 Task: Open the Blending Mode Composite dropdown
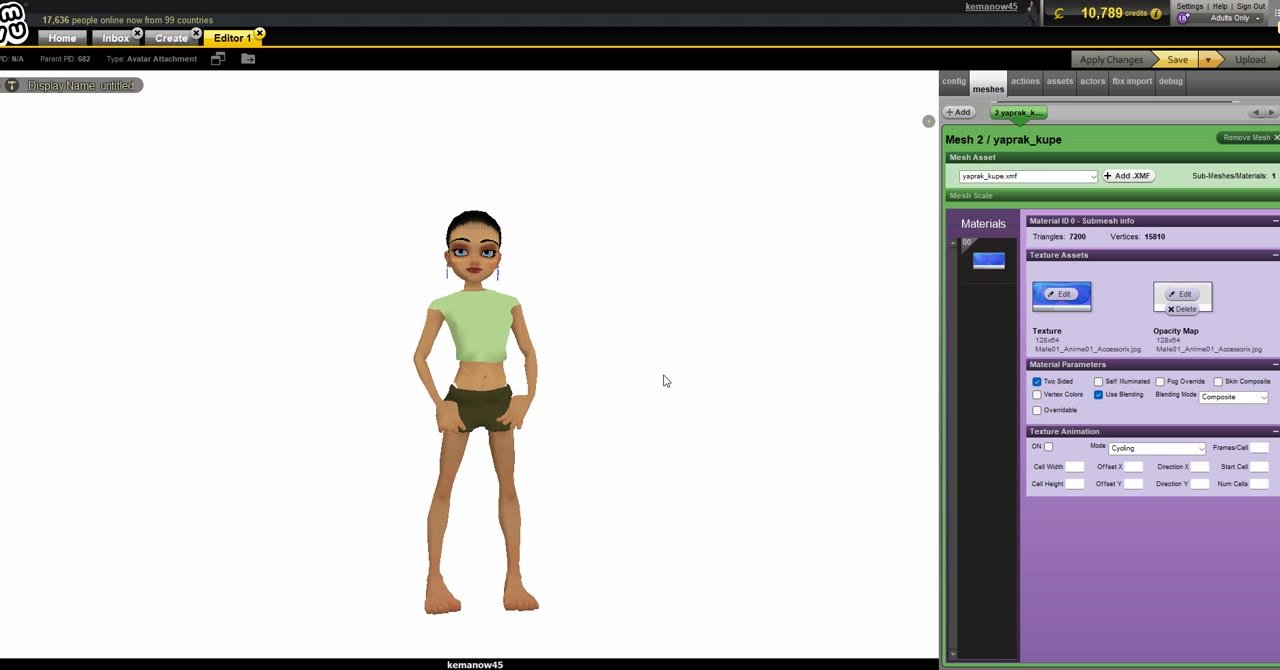tap(1234, 397)
